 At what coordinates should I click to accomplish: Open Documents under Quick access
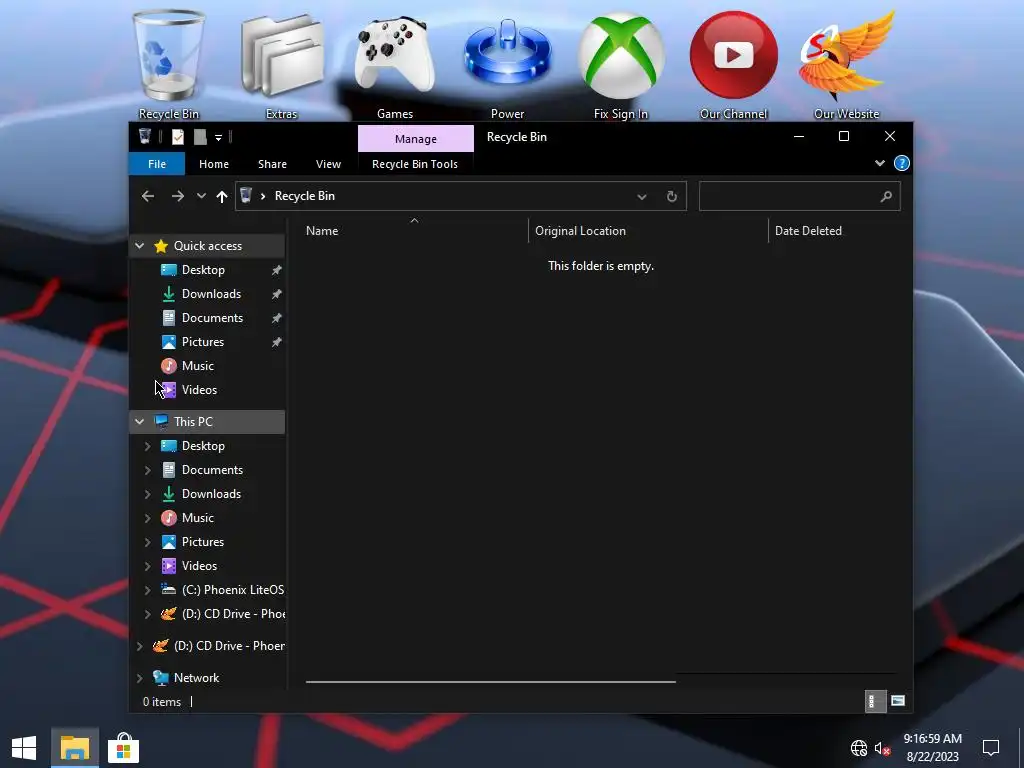point(212,318)
